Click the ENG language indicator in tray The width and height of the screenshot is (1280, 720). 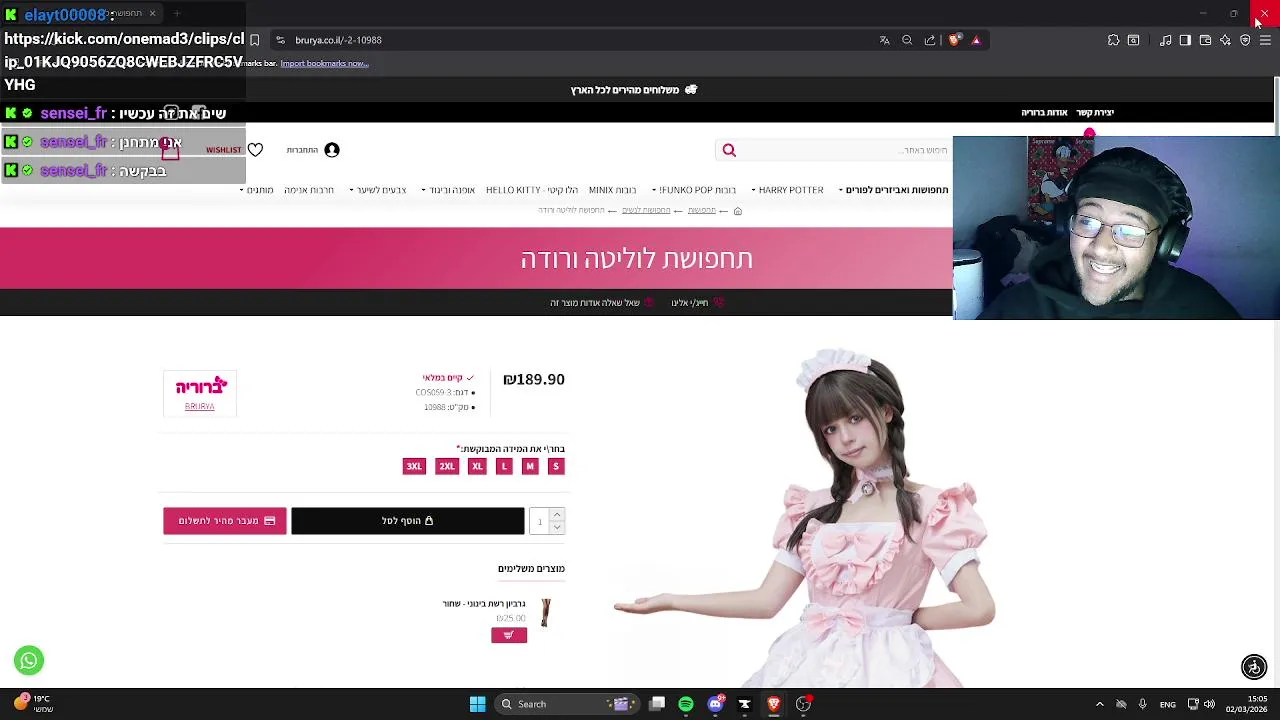[x=1167, y=705]
